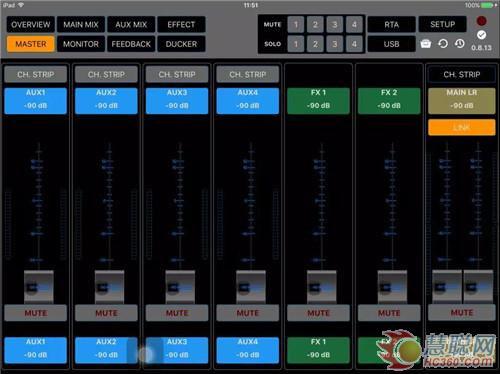The width and height of the screenshot is (500, 374).
Task: Open CH. STRIP for AUX4
Action: pos(248,74)
